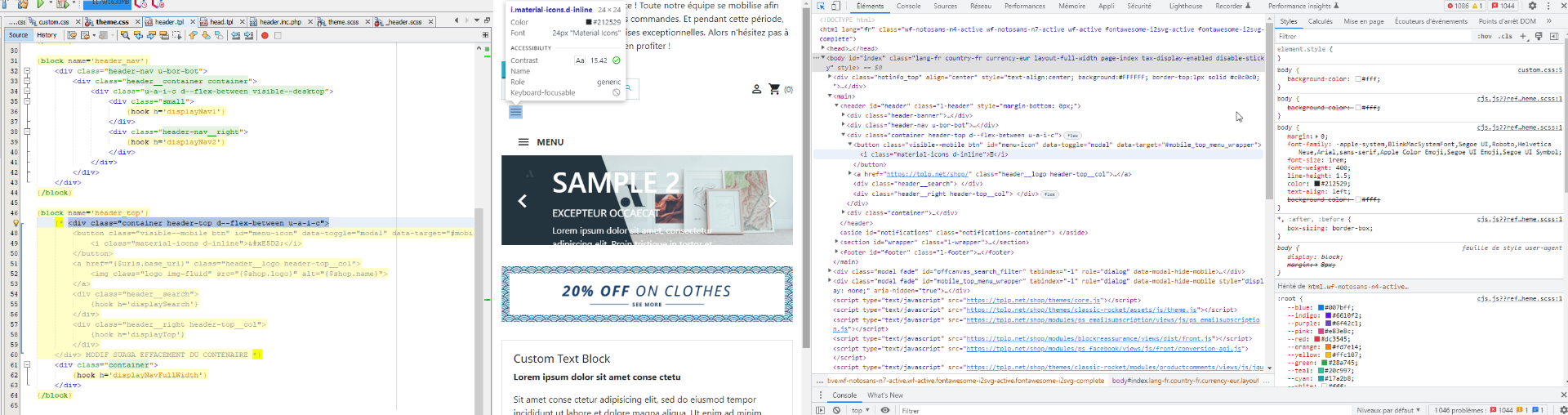The width and height of the screenshot is (1568, 415).
Task: Open the console settings gear in drawer
Action: tap(1563, 410)
